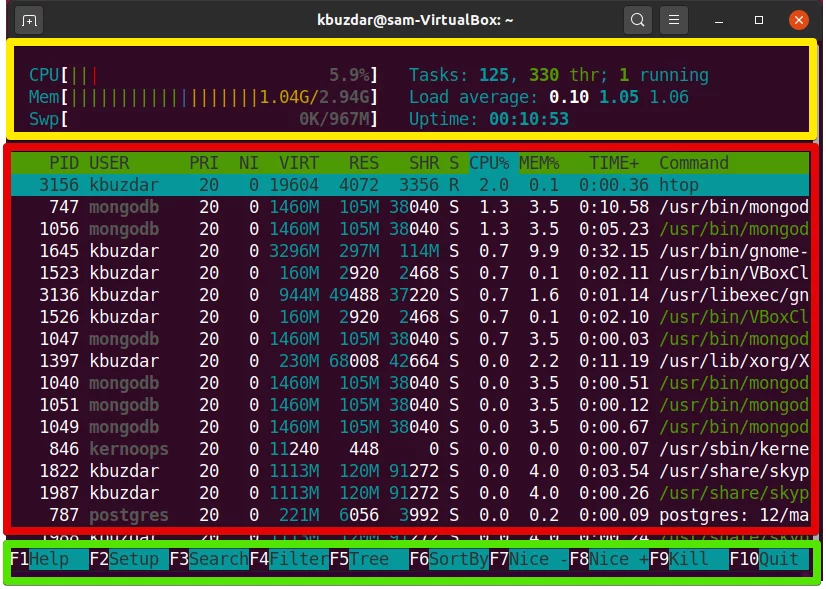Click the SHR column header

click(x=424, y=163)
